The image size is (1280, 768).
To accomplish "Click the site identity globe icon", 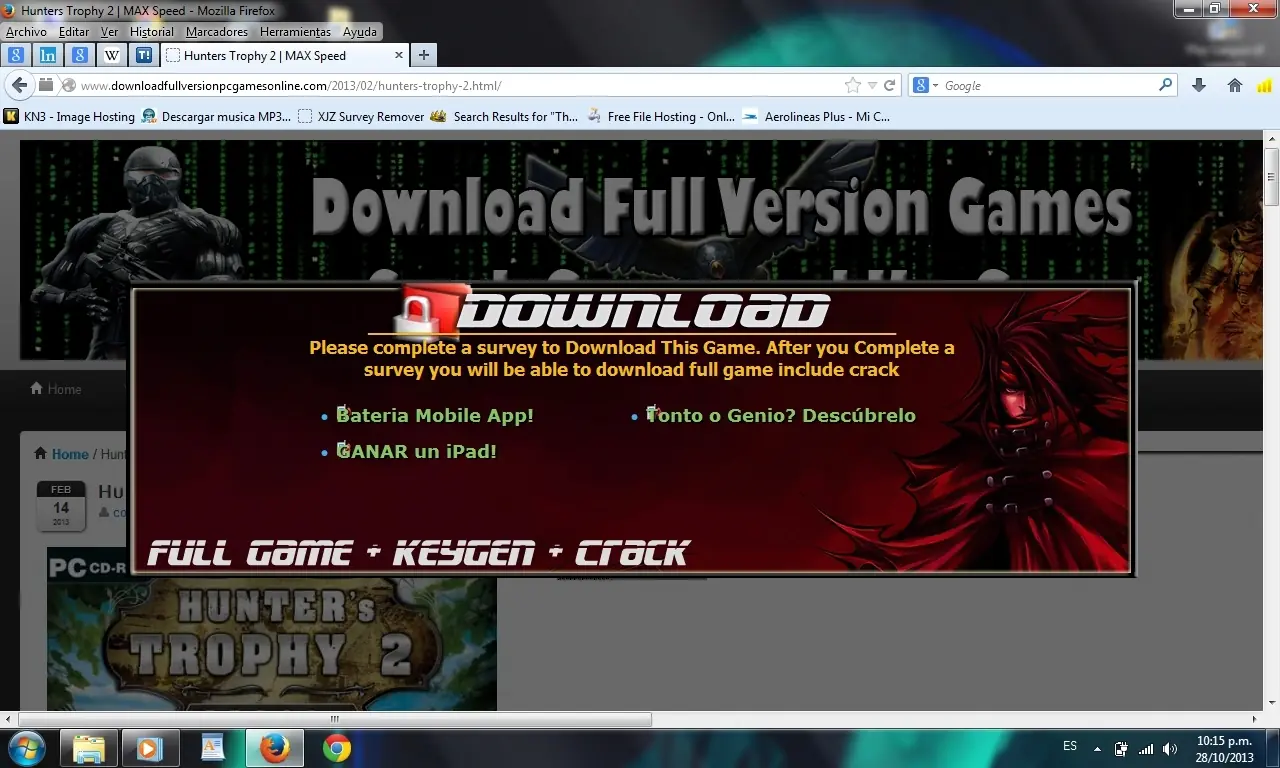I will click(69, 85).
